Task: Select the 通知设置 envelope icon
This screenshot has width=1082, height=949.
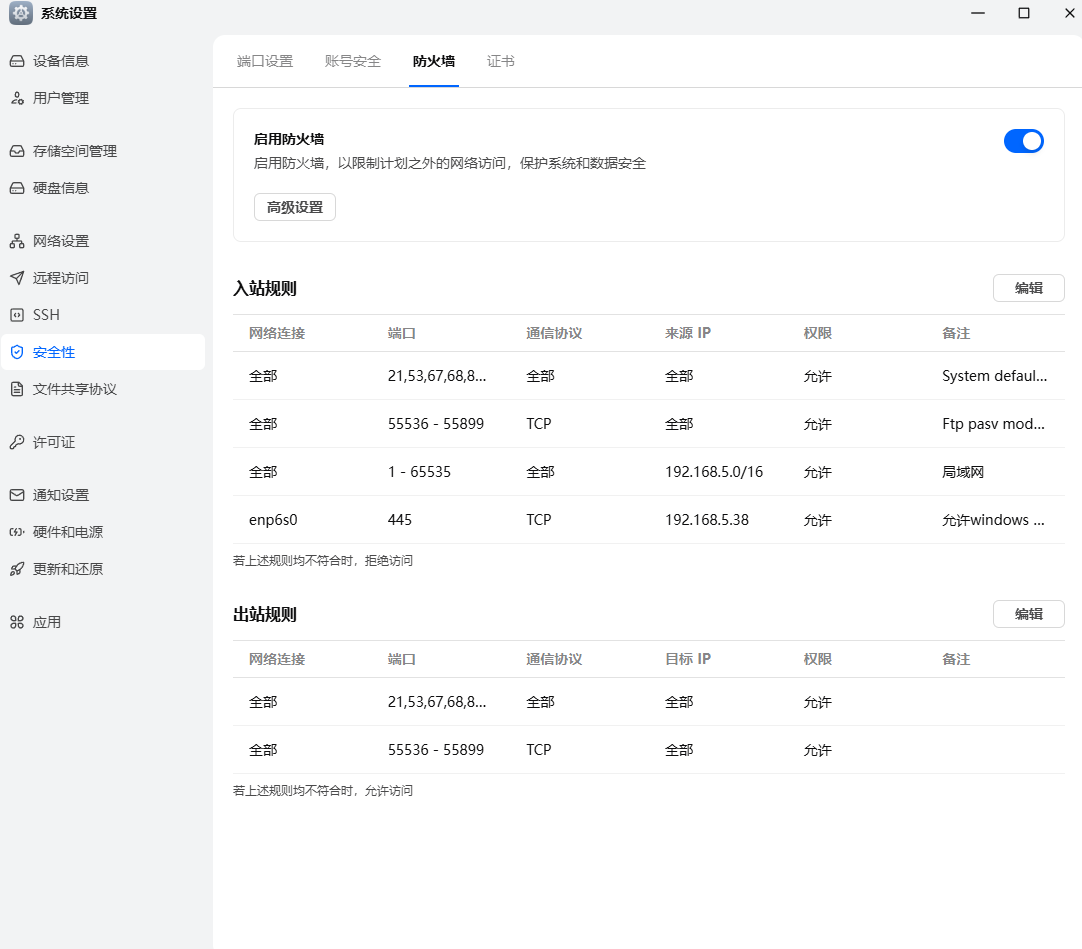Action: (x=17, y=495)
